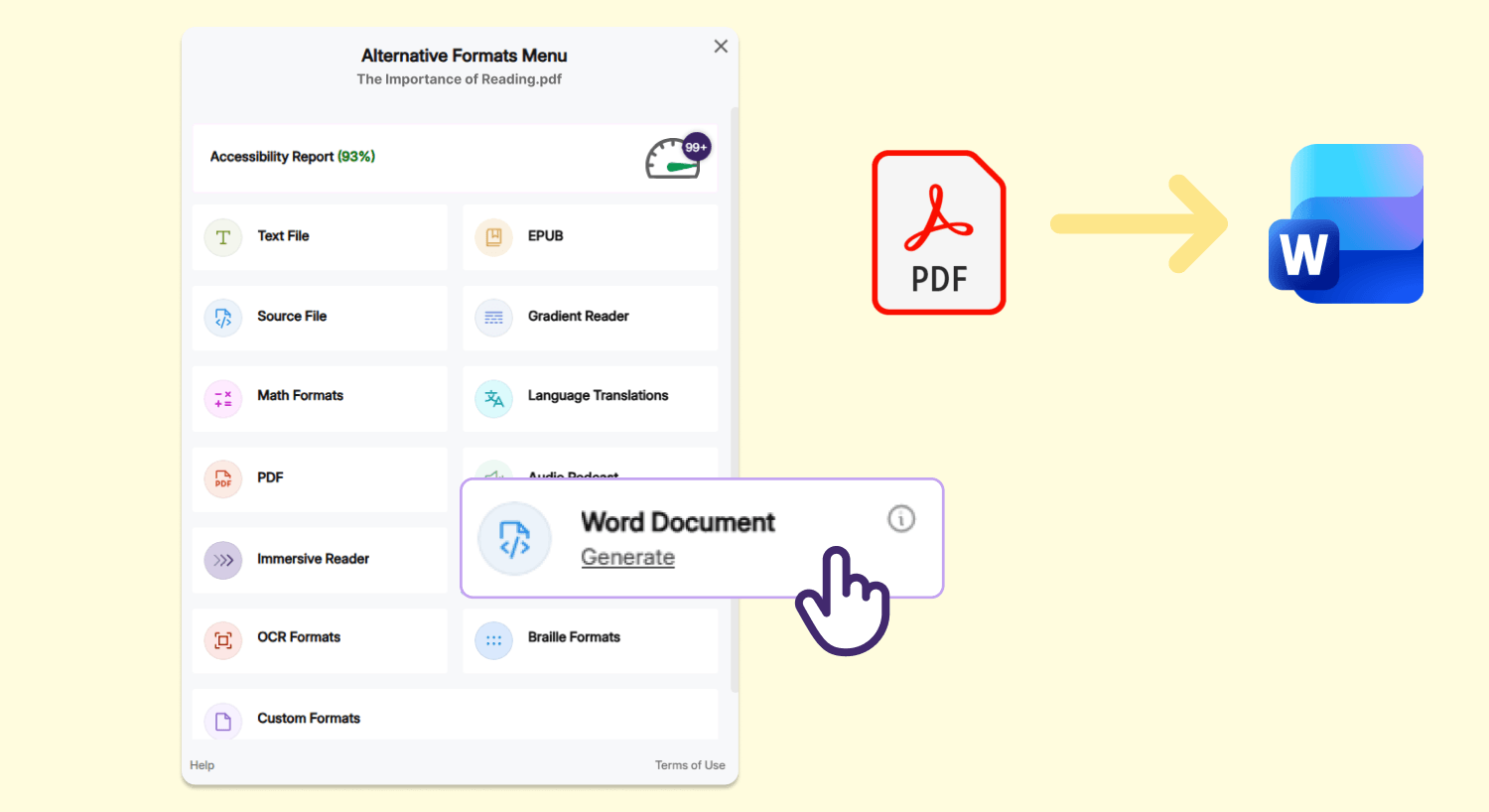This screenshot has height=812, width=1489.
Task: Click the Text File format icon
Action: click(x=223, y=237)
